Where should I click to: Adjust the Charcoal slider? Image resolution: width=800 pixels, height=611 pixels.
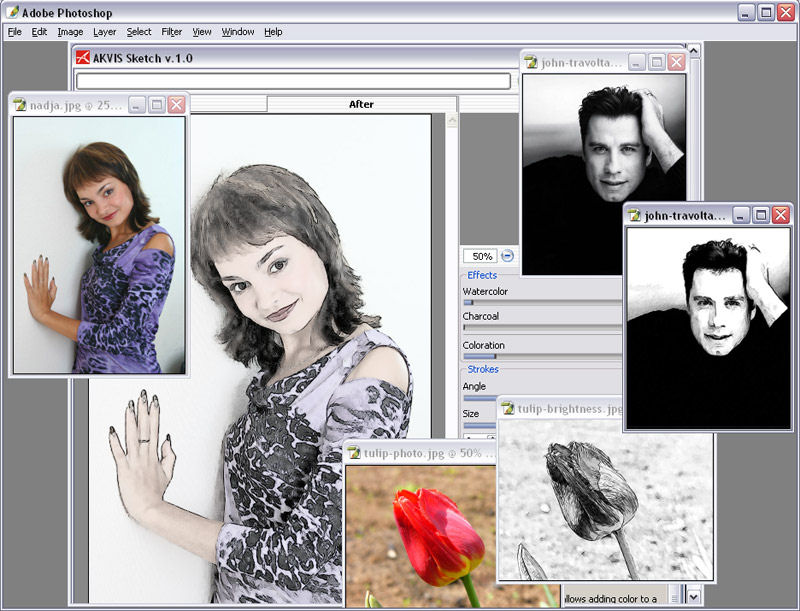pyautogui.click(x=542, y=327)
